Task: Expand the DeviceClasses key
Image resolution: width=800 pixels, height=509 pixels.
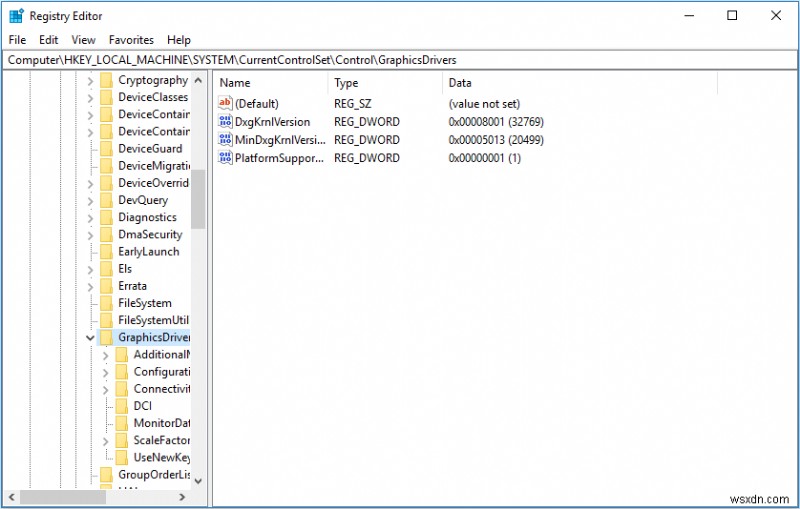Action: pyautogui.click(x=90, y=97)
